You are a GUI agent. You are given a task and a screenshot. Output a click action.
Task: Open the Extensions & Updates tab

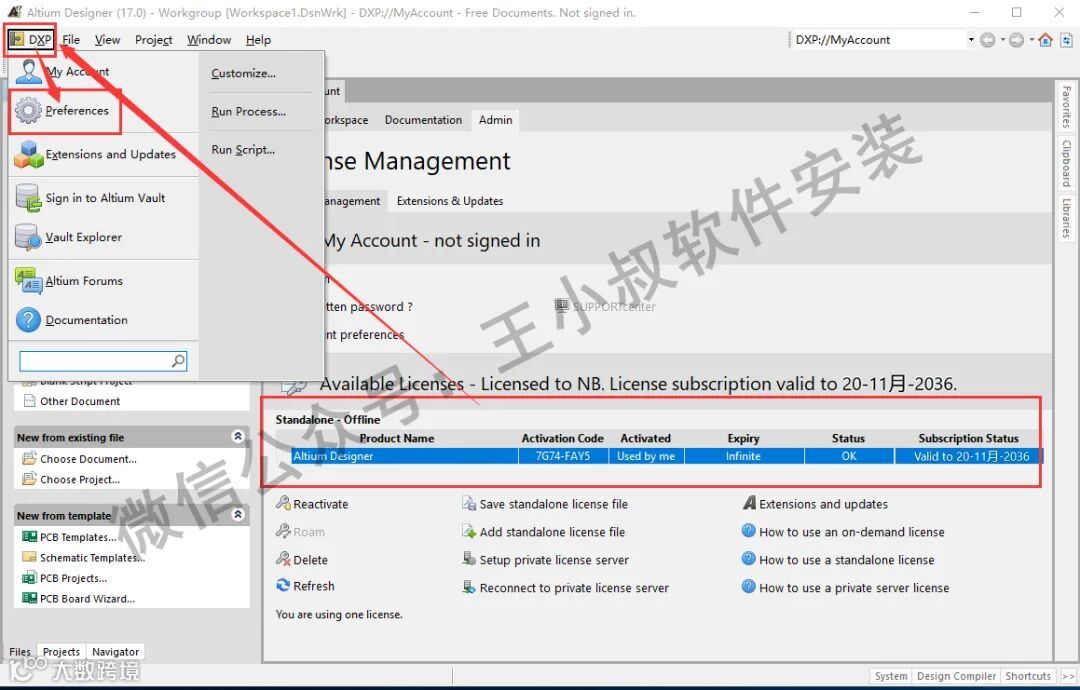coord(450,201)
